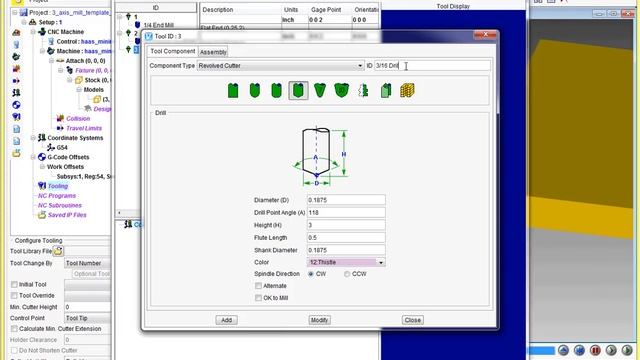Select the bull-nose end mill cutter icon
The width and height of the screenshot is (640, 360).
coord(276,90)
